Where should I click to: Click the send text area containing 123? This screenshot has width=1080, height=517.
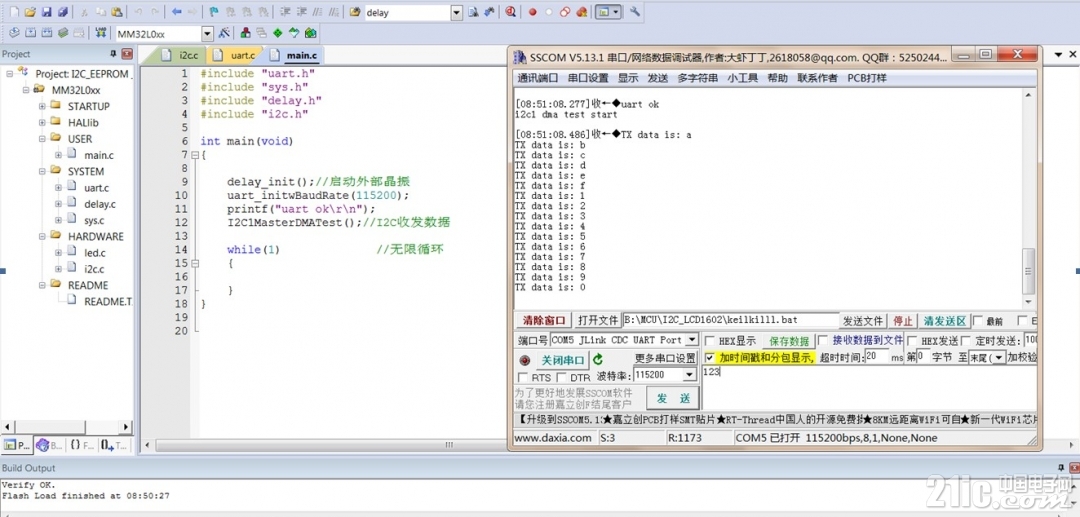[869, 388]
